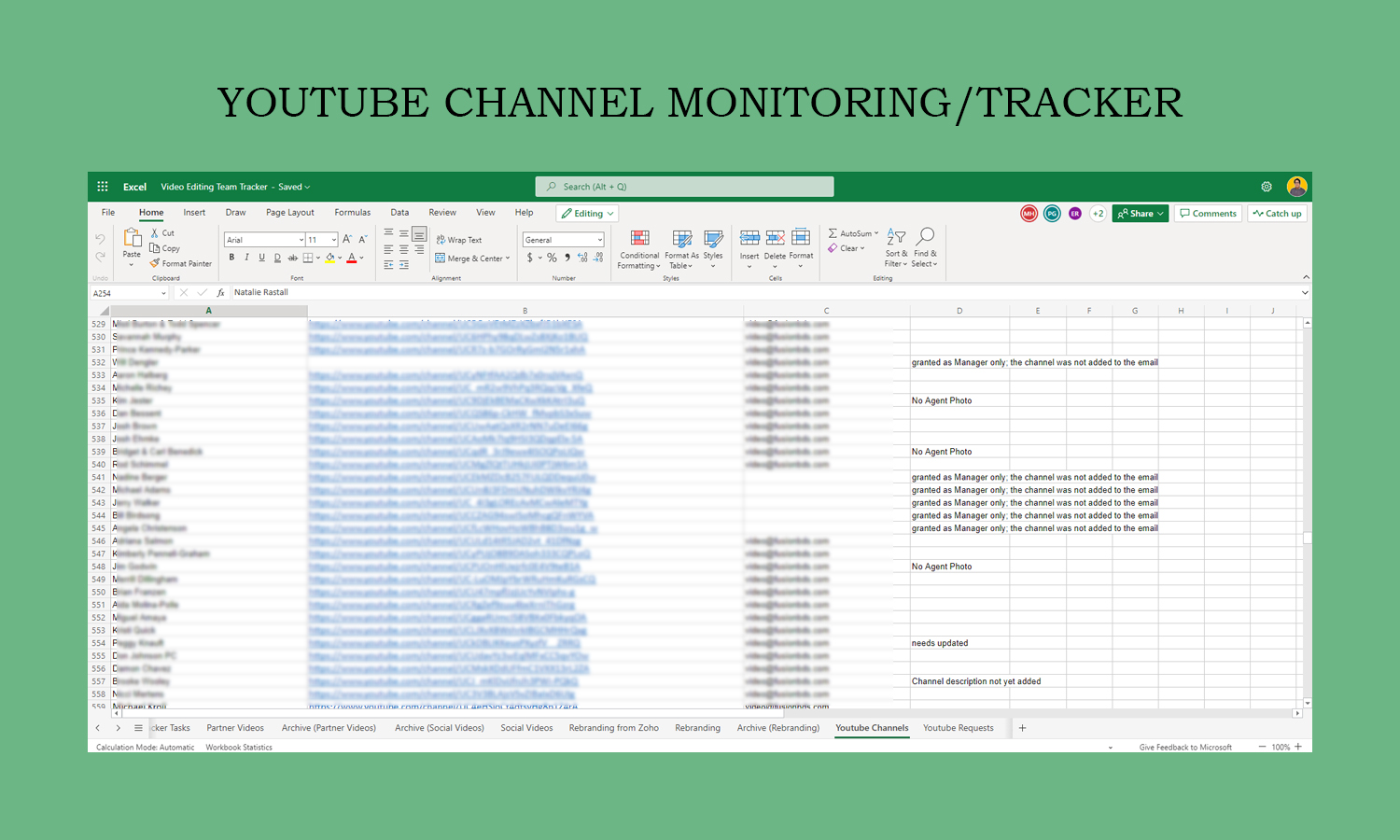This screenshot has width=1400, height=840.
Task: Apply the red font color
Action: (351, 258)
